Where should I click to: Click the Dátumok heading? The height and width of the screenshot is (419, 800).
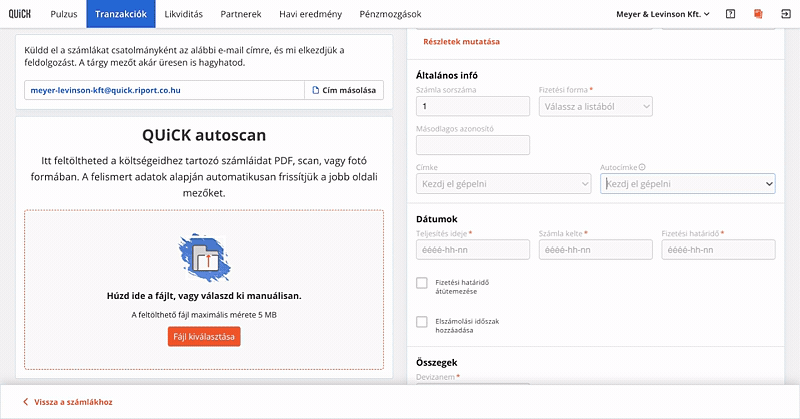(437, 219)
